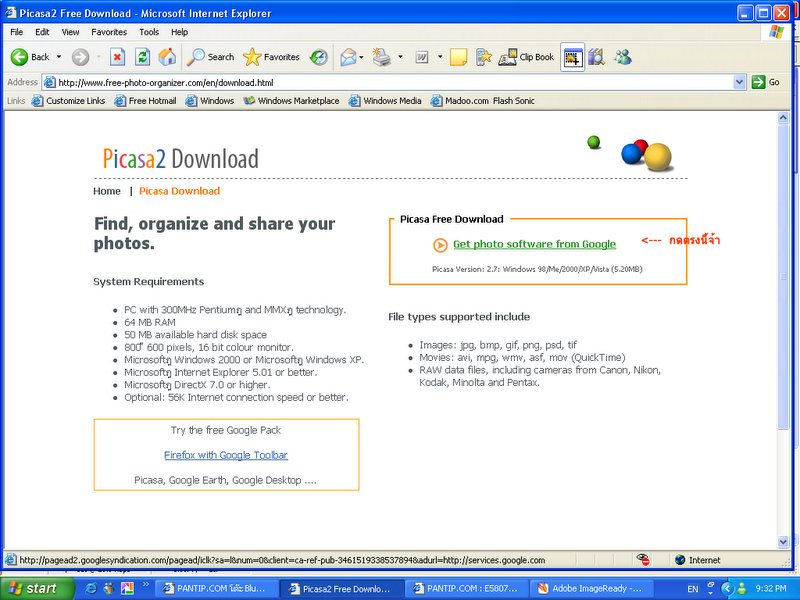The height and width of the screenshot is (600, 800).
Task: Open the Firefox with Google Toolbar link
Action: 226,455
